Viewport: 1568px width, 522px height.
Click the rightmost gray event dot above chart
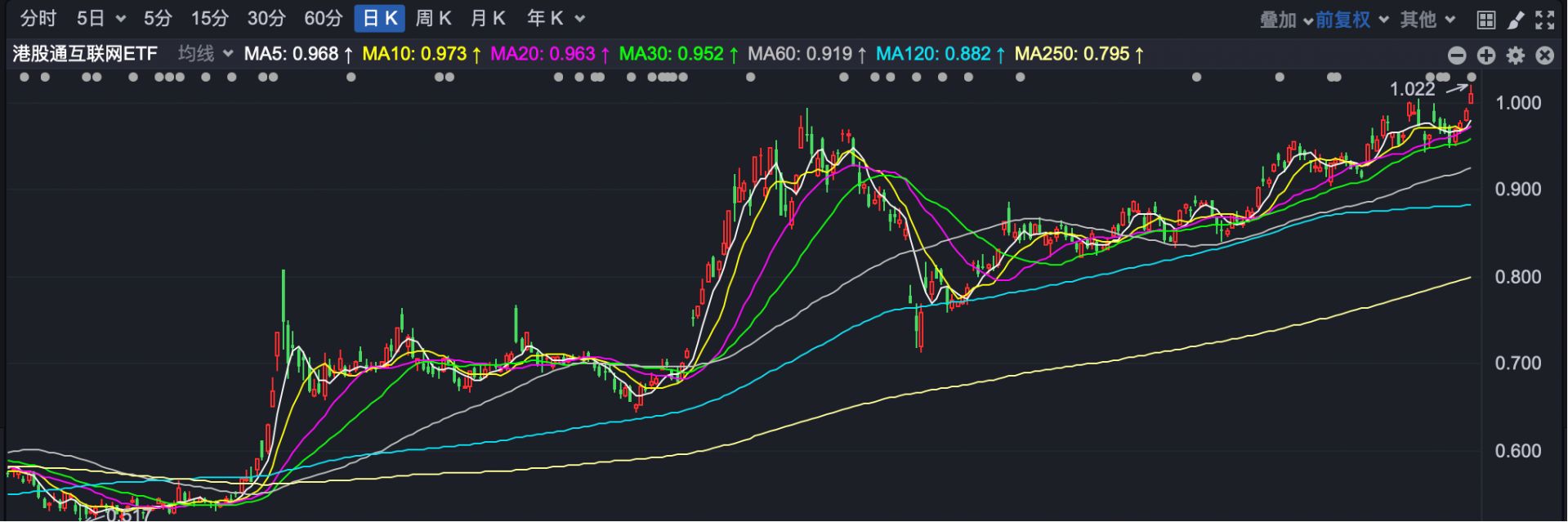coord(1472,77)
